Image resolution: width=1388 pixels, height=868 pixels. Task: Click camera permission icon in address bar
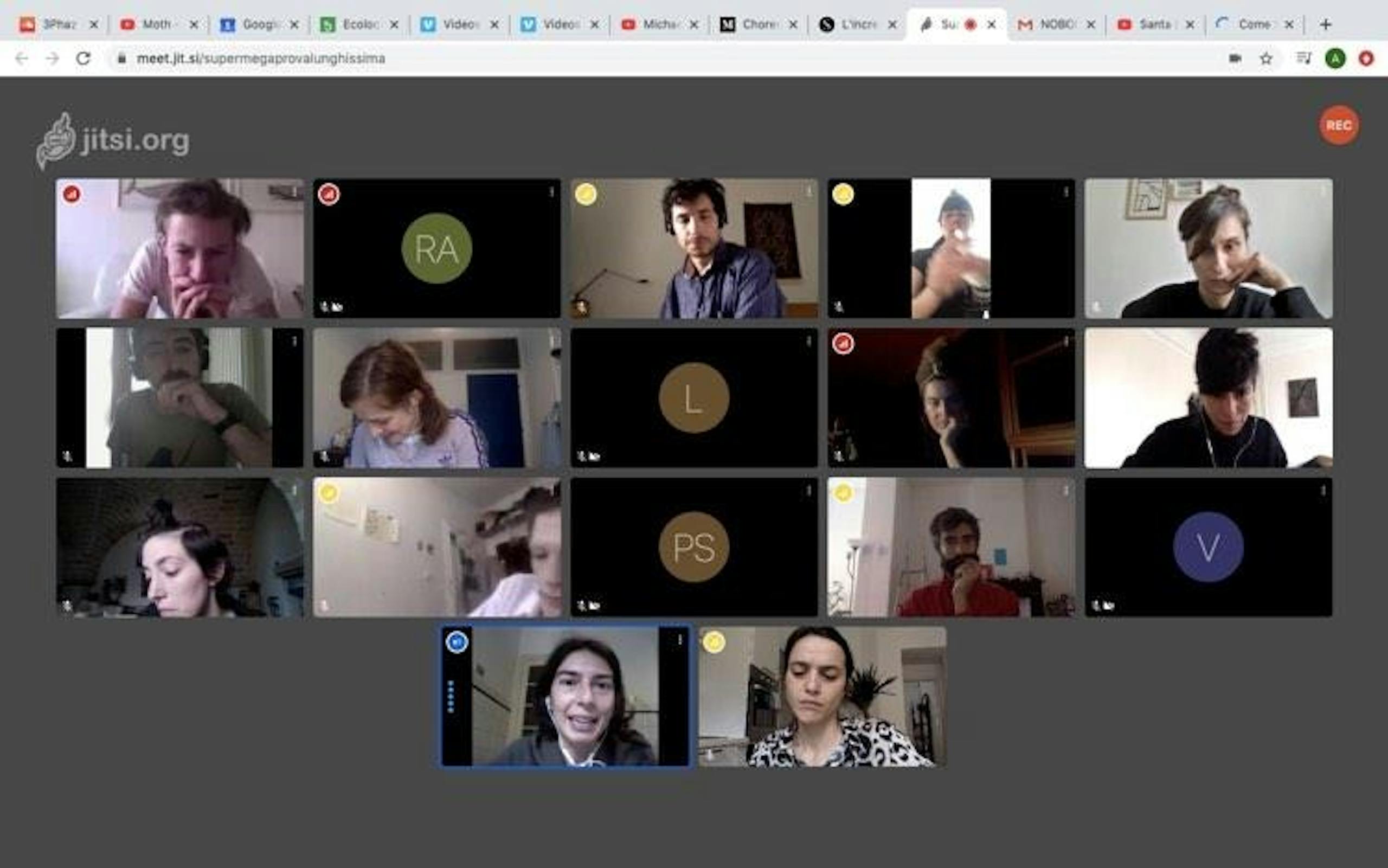[1235, 59]
